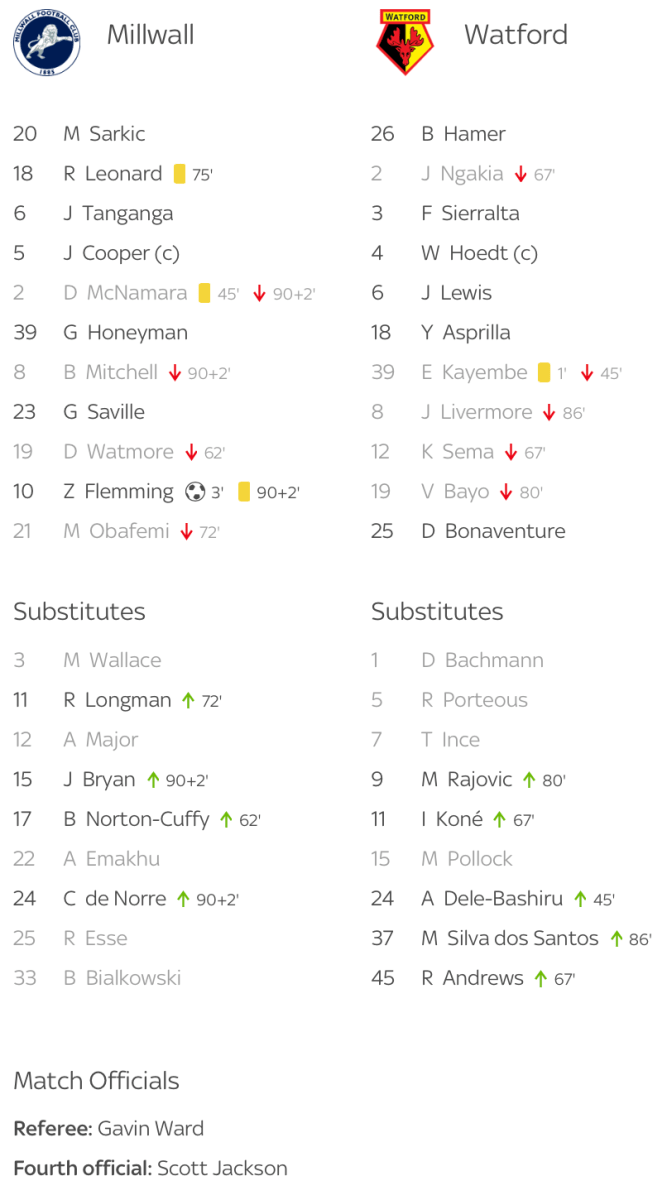
Task: Click the red arrow next to Bayo
Action: [506, 492]
